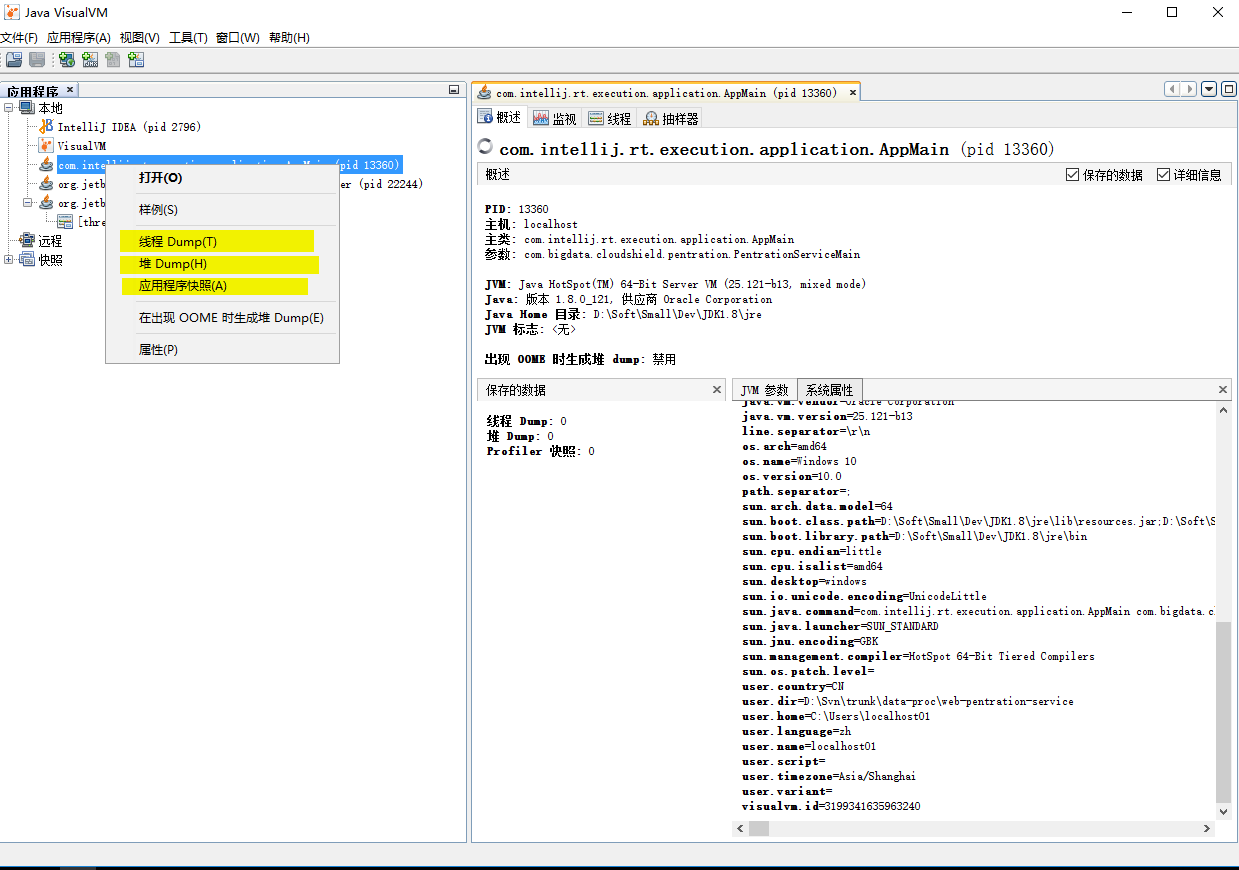
Task: Close the Applications panel tab
Action: 71,91
